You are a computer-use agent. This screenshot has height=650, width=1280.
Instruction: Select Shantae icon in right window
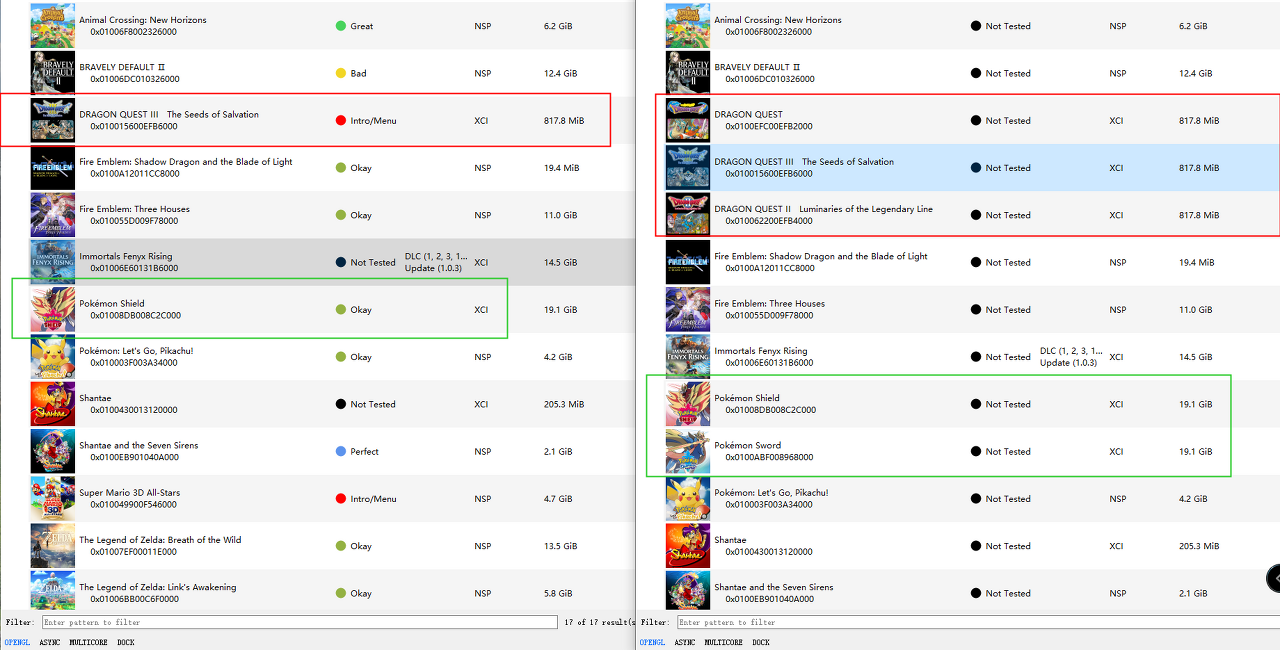687,546
